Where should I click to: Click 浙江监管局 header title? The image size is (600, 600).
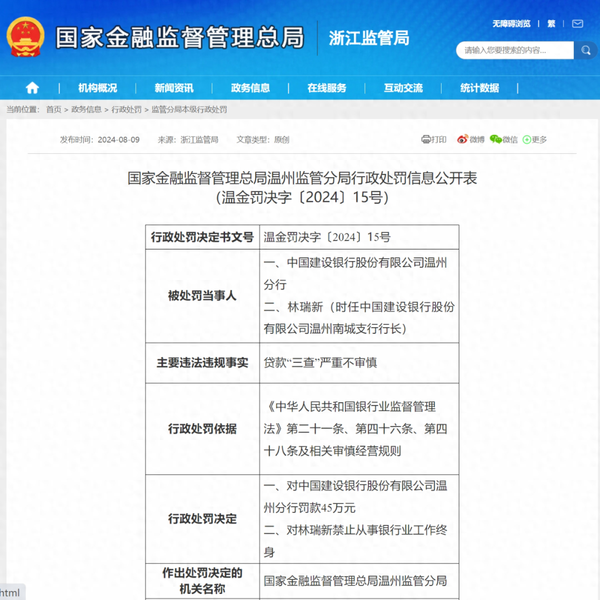point(369,38)
